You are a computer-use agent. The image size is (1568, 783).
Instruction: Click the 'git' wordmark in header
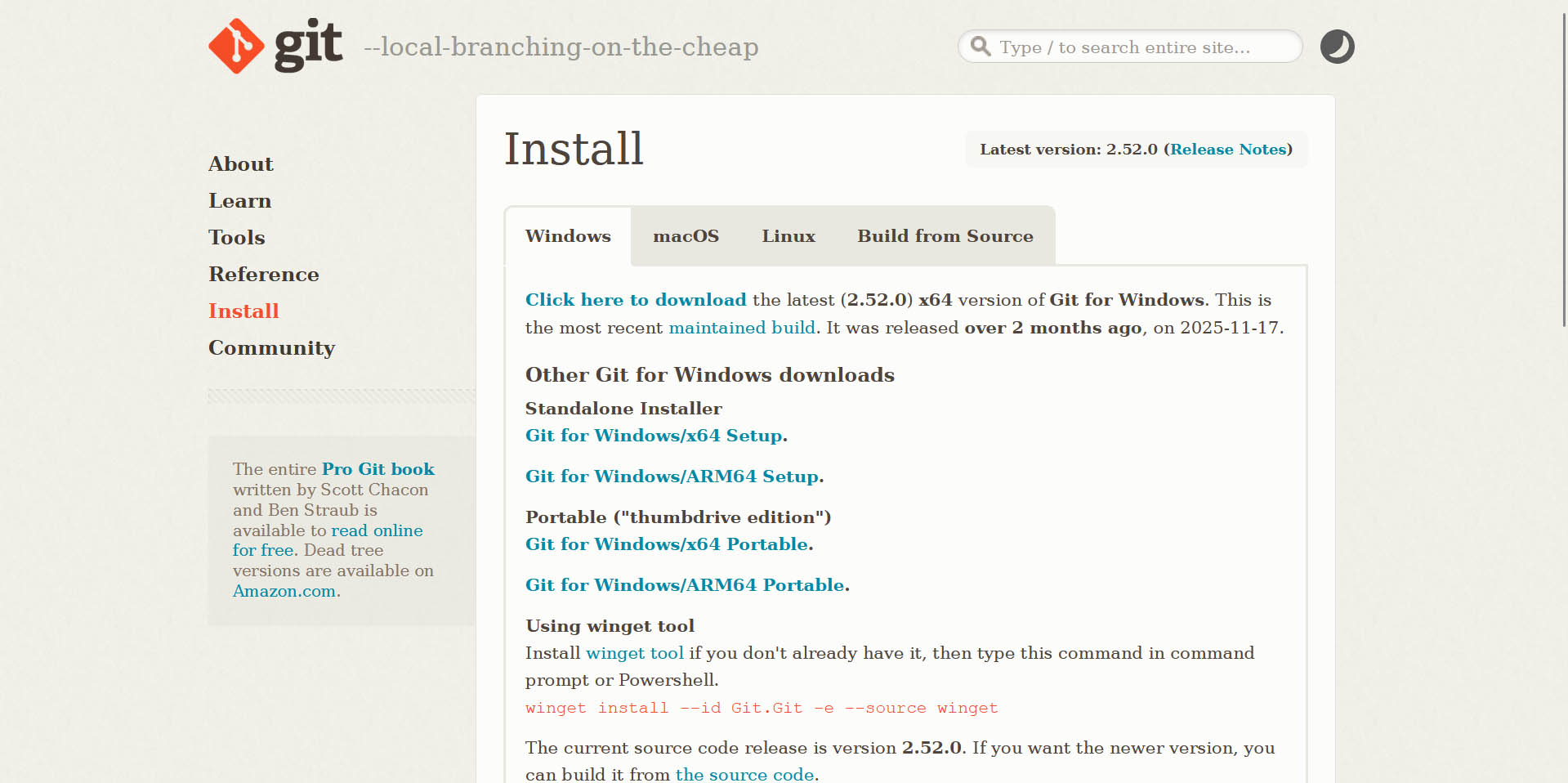click(308, 46)
